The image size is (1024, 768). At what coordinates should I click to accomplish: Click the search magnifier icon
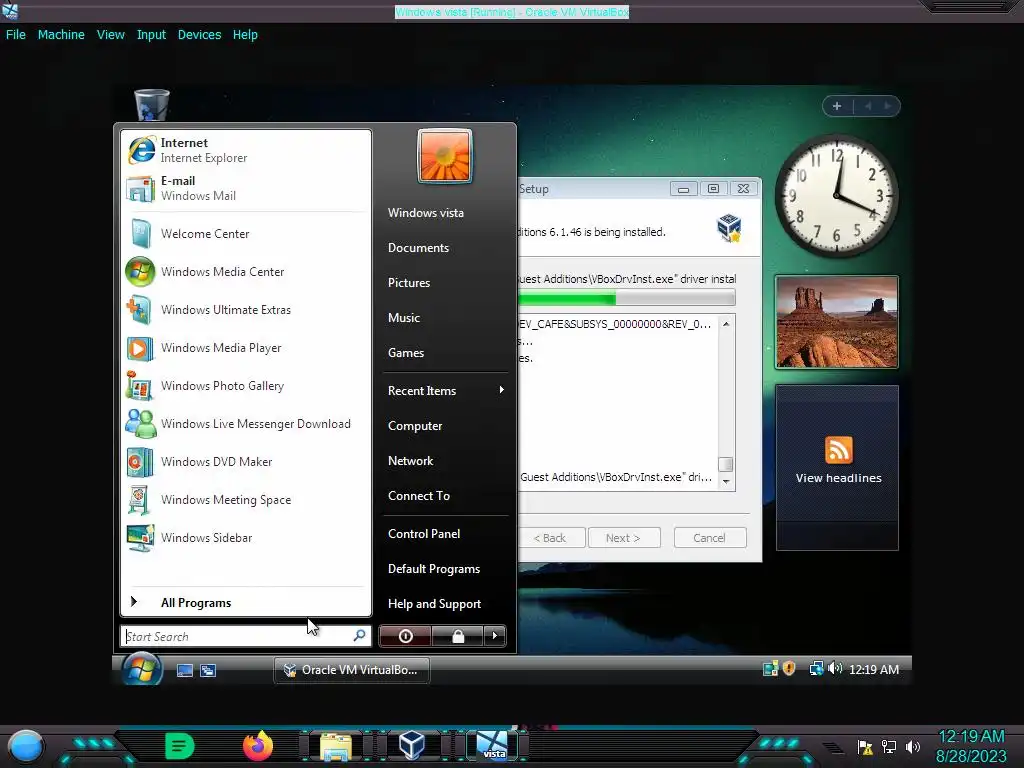click(x=359, y=635)
